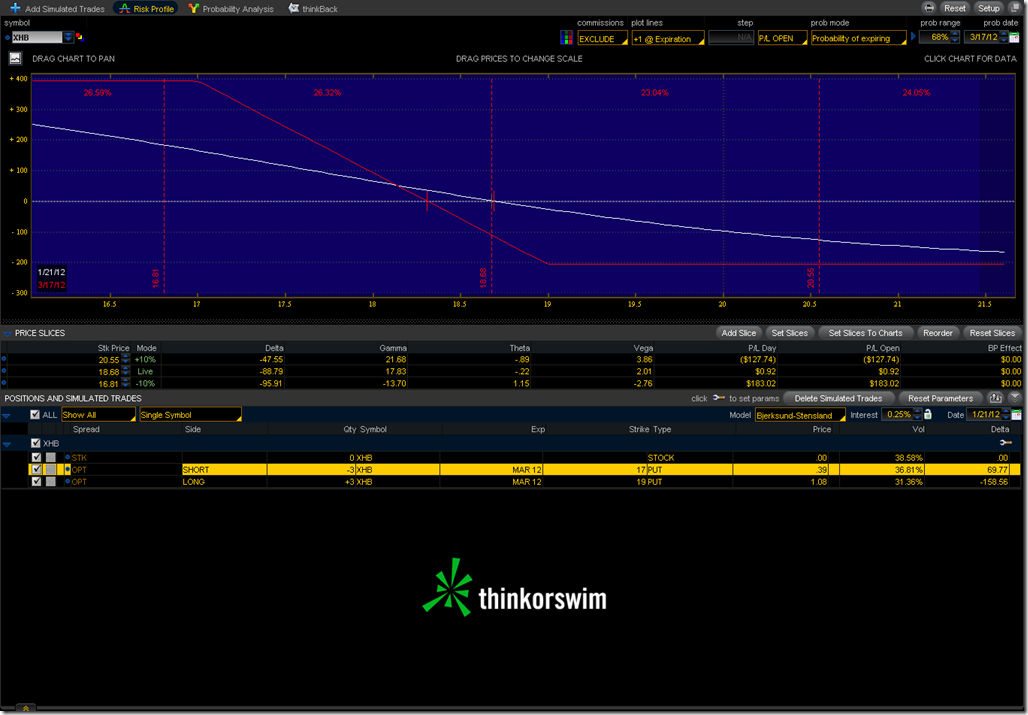Adjust the 18.68 stock price stepper
The height and width of the screenshot is (715, 1028).
[125, 371]
